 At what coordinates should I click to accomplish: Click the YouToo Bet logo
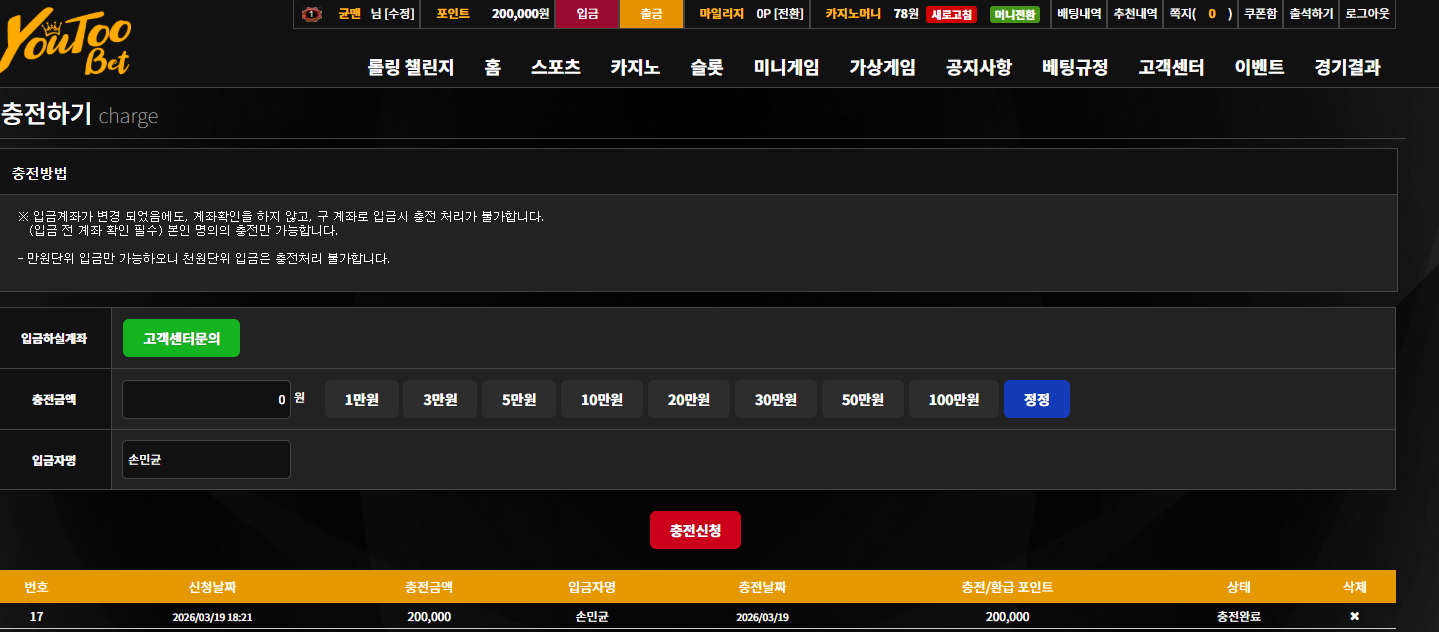tap(66, 44)
